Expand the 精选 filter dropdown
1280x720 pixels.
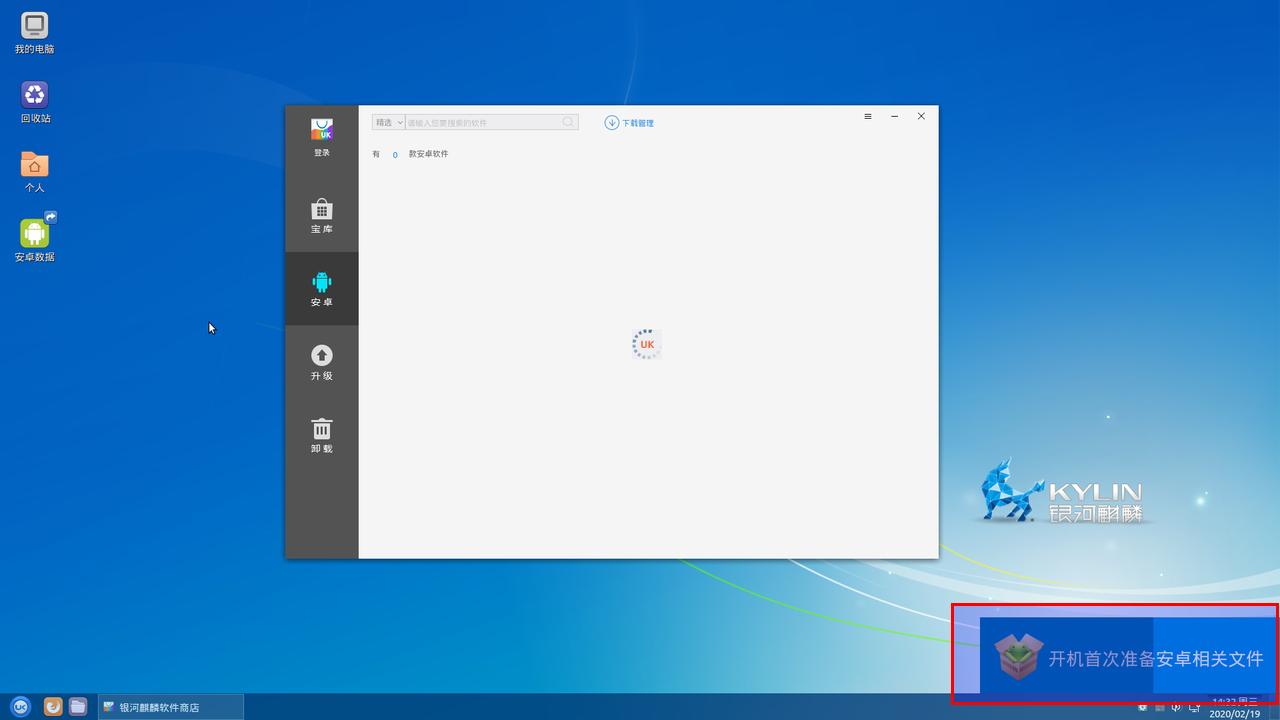[388, 122]
